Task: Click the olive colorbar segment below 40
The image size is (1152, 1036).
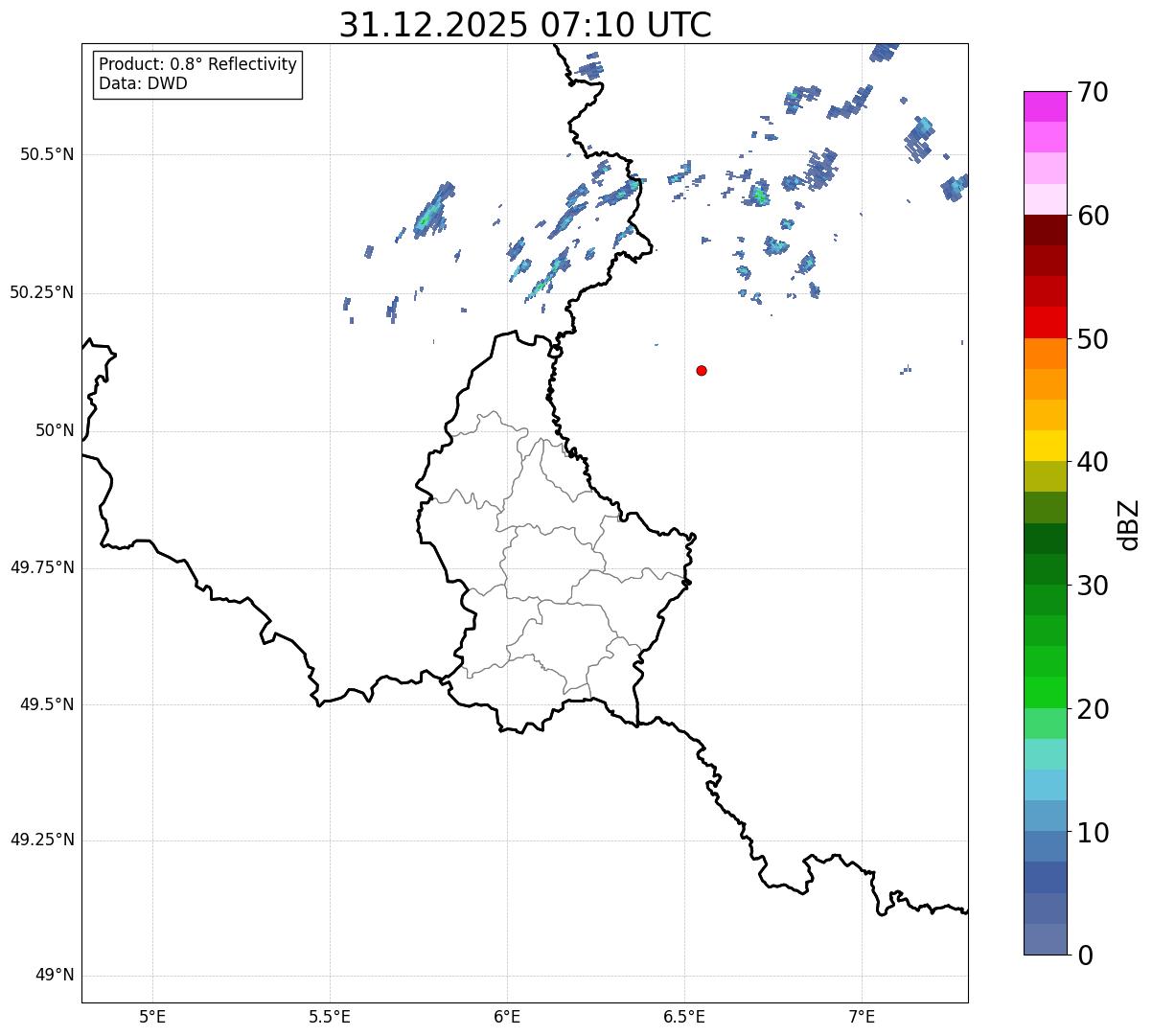Action: (1046, 476)
